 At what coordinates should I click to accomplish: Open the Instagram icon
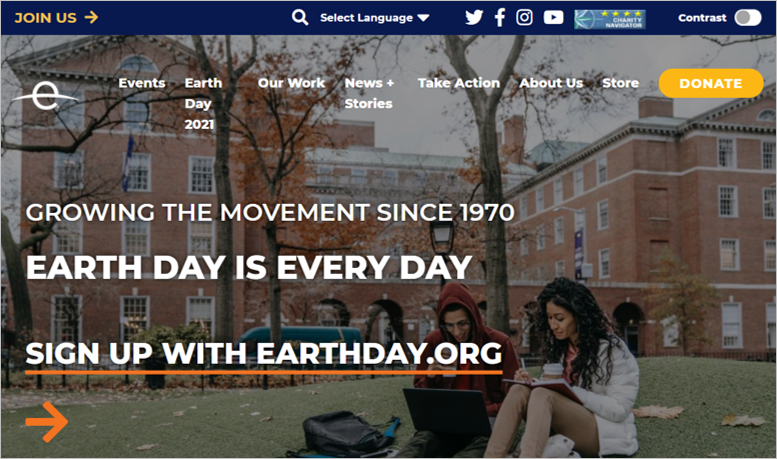tap(524, 18)
